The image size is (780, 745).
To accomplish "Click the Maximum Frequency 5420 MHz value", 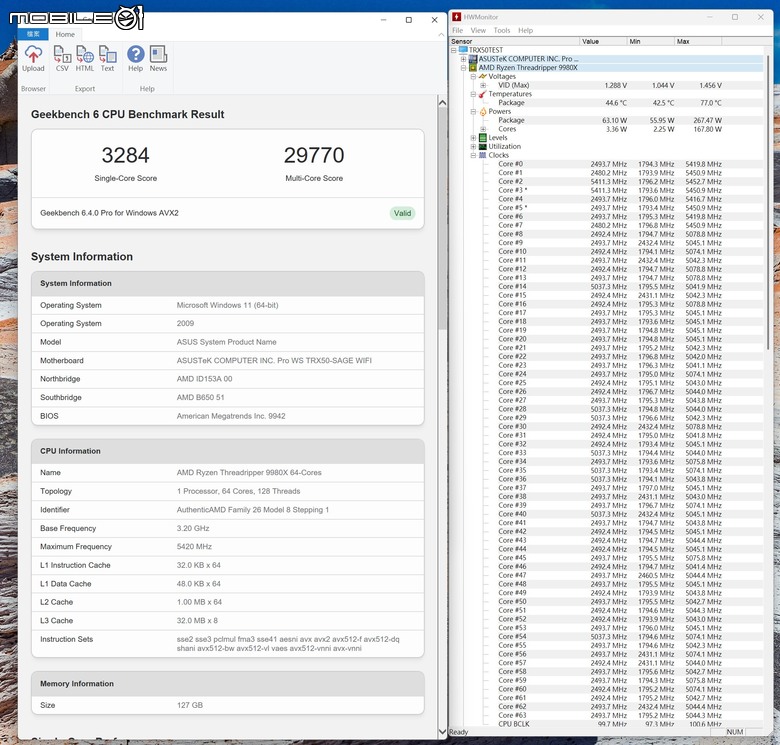I will click(194, 547).
